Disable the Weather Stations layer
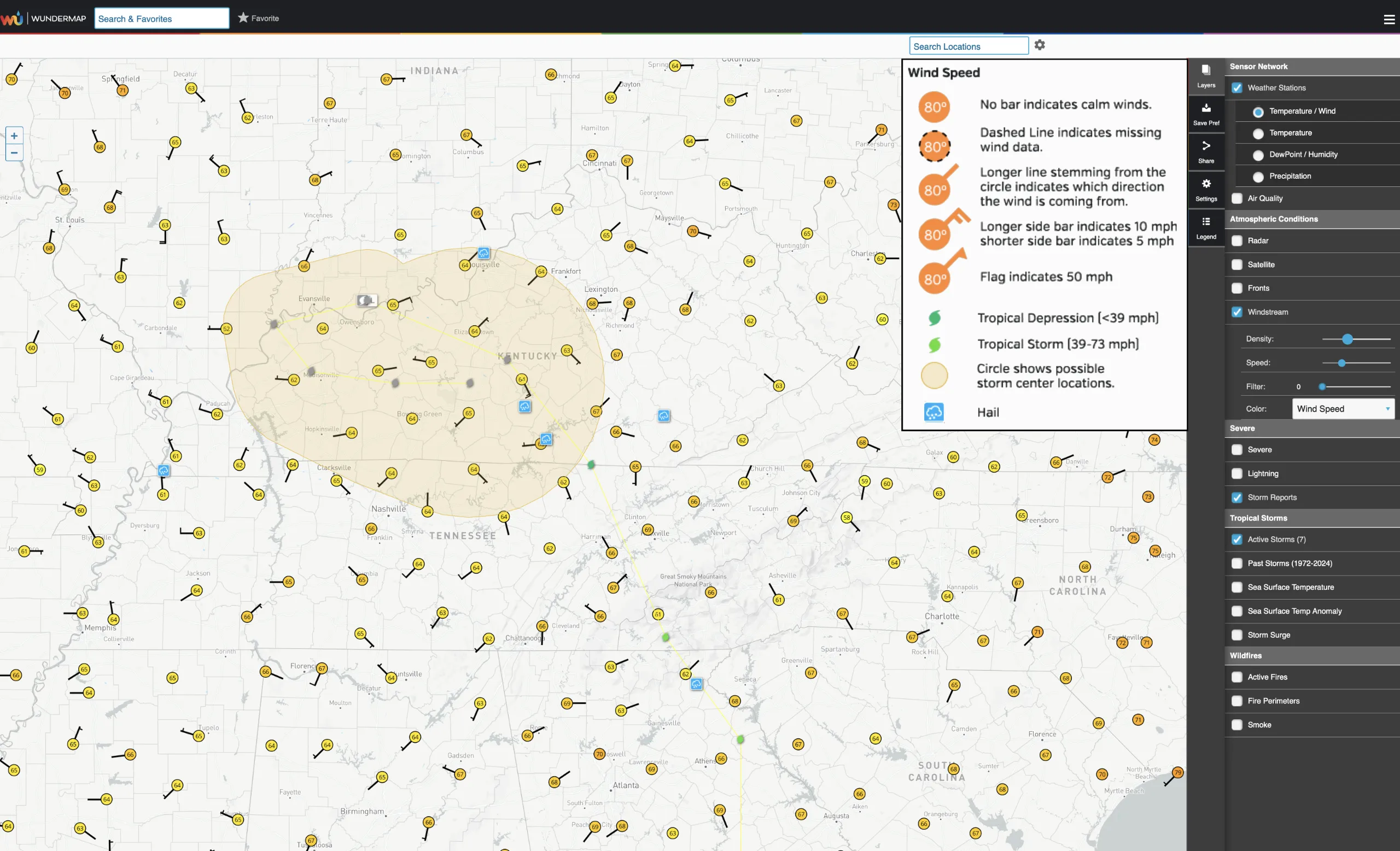The width and height of the screenshot is (1400, 851). pos(1238,88)
